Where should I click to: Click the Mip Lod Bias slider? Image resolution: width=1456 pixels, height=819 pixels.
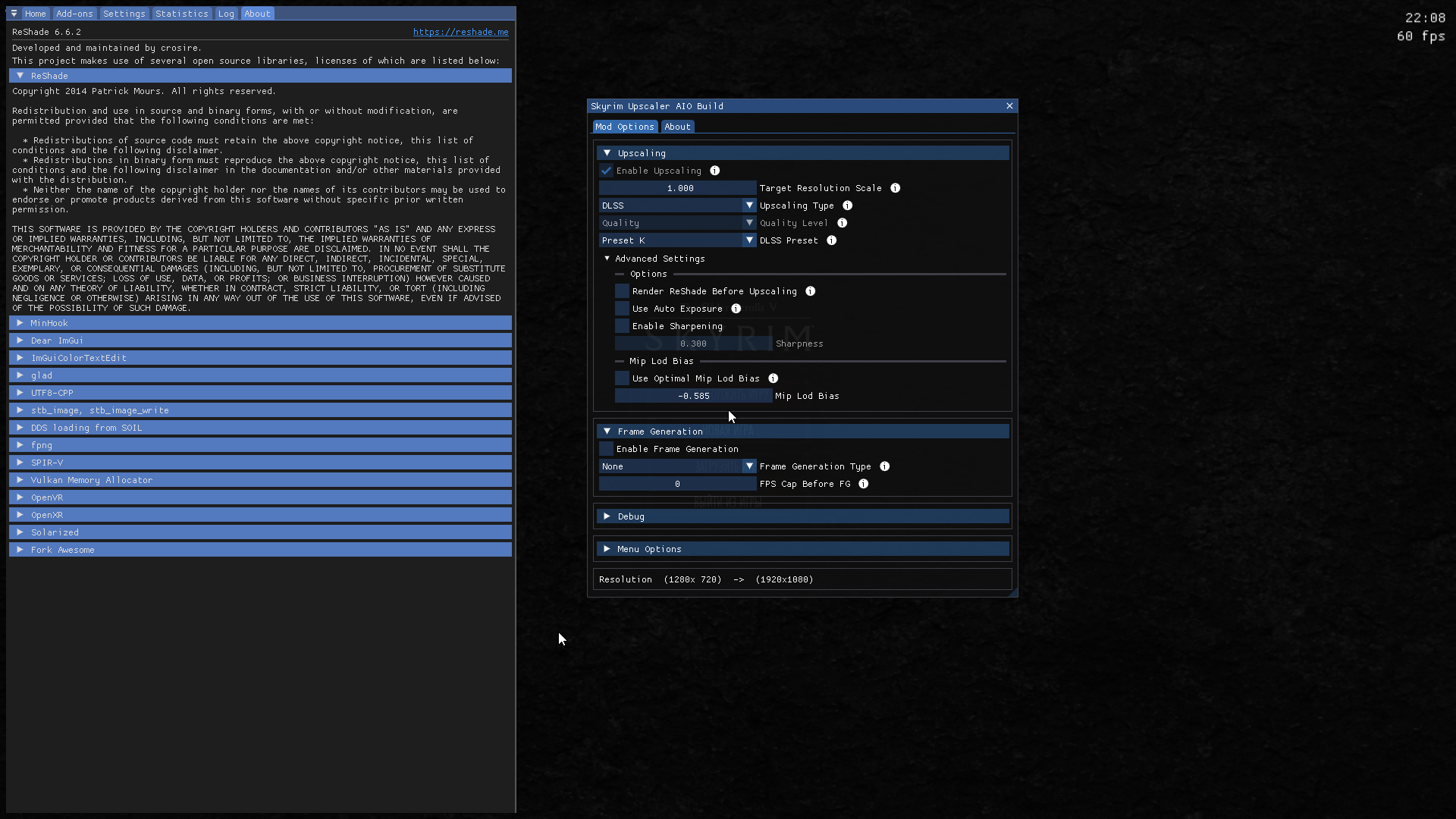(693, 396)
